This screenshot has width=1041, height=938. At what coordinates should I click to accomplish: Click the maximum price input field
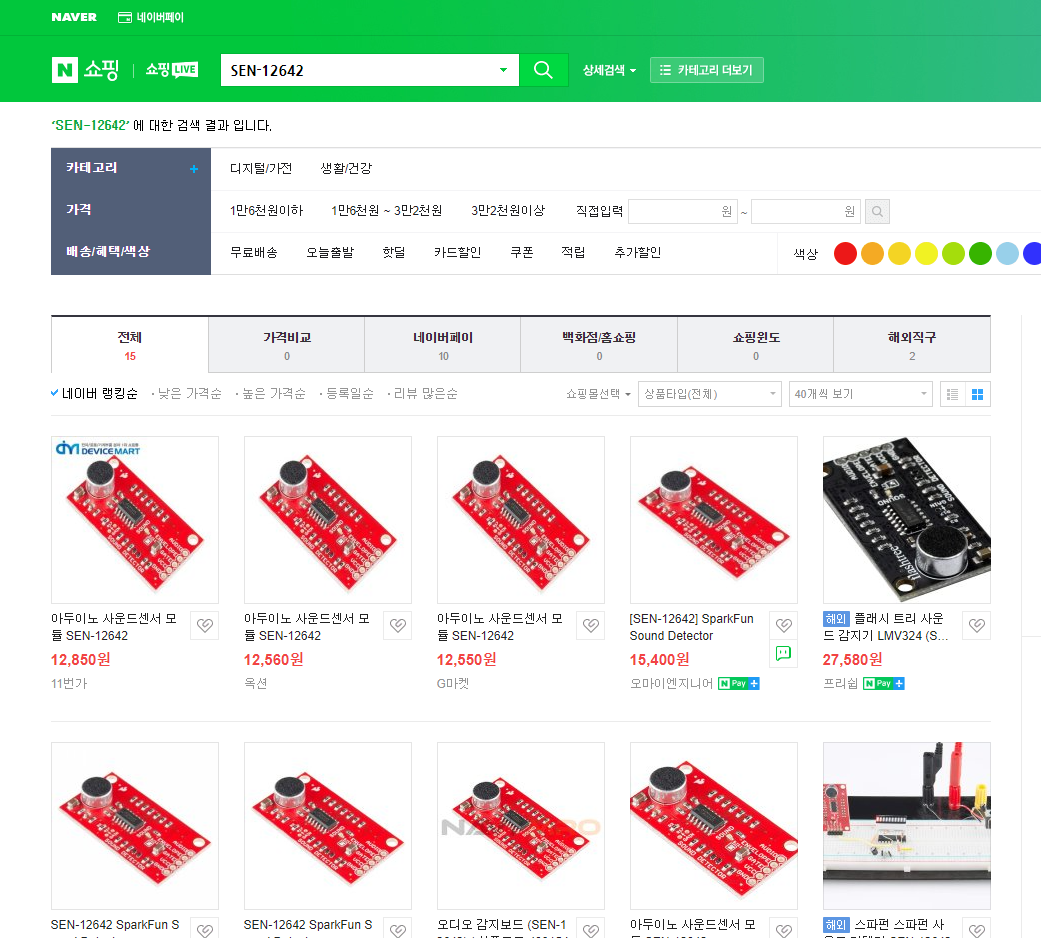click(x=806, y=211)
